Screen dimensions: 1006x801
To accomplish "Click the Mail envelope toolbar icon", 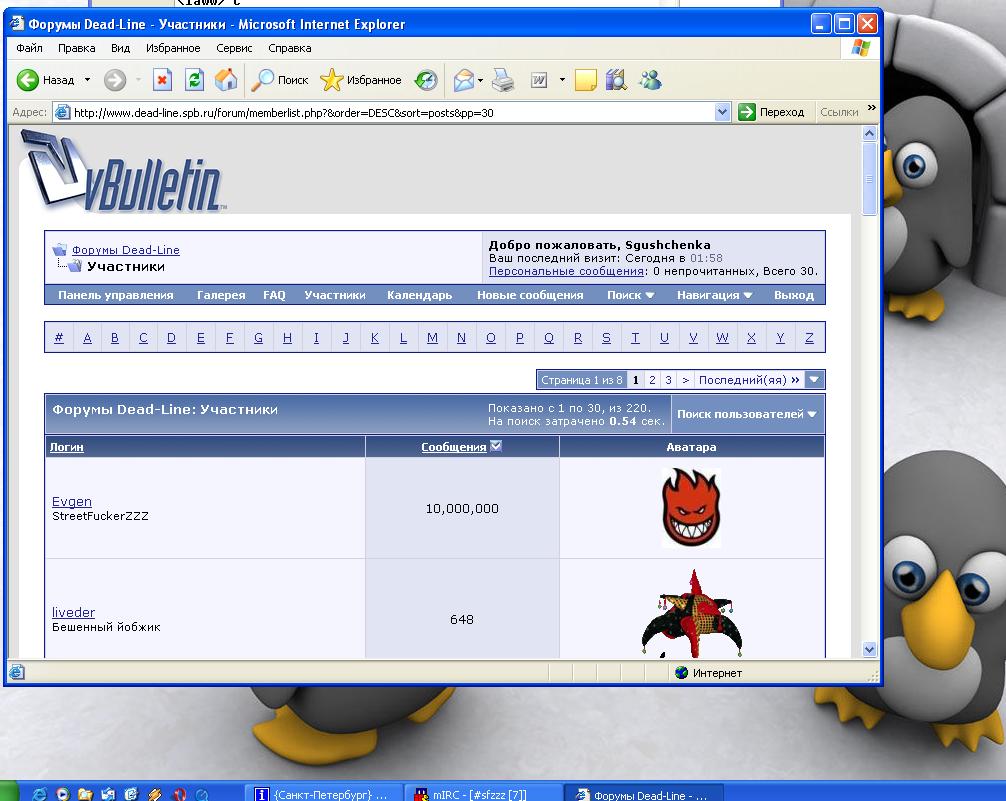I will click(x=463, y=80).
